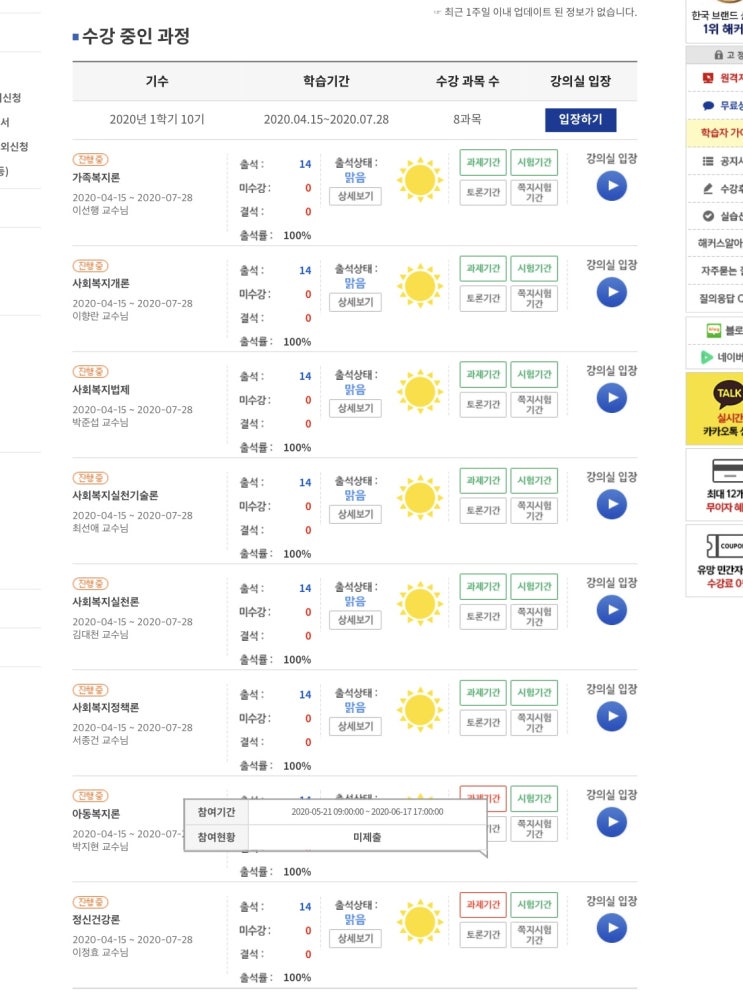
Task: Click the KakaoTalk TALK banner icon
Action: point(726,394)
